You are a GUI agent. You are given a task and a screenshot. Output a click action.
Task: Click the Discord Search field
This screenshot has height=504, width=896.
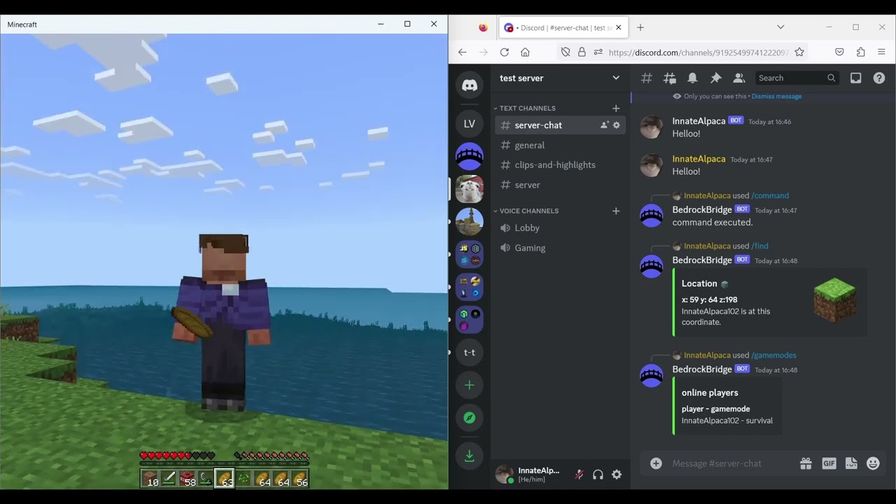(x=797, y=78)
